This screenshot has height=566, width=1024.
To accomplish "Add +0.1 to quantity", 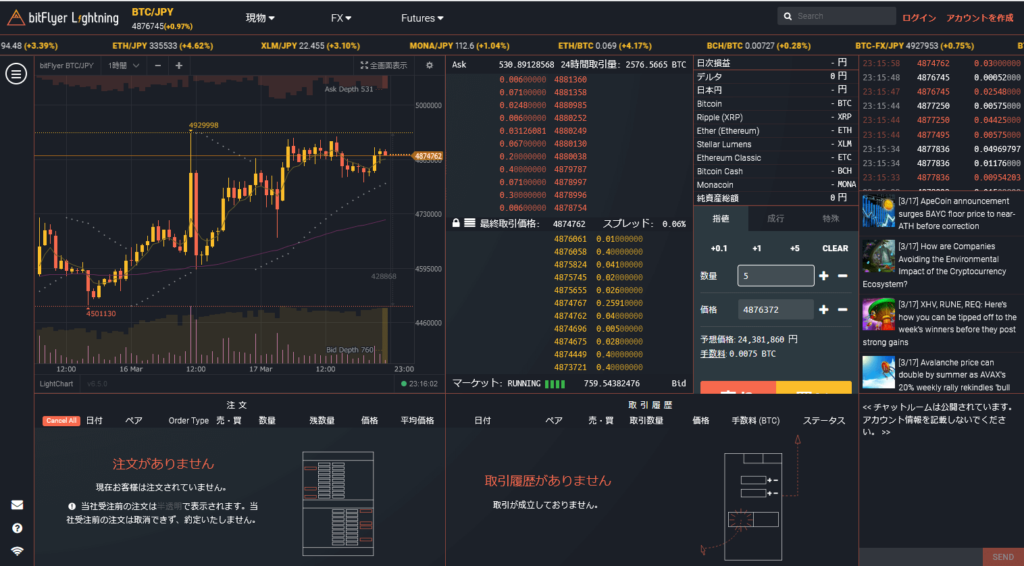I will click(718, 248).
